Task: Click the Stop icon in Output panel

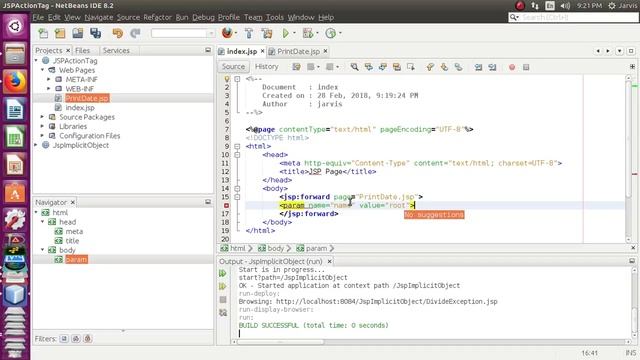Action: point(223,300)
